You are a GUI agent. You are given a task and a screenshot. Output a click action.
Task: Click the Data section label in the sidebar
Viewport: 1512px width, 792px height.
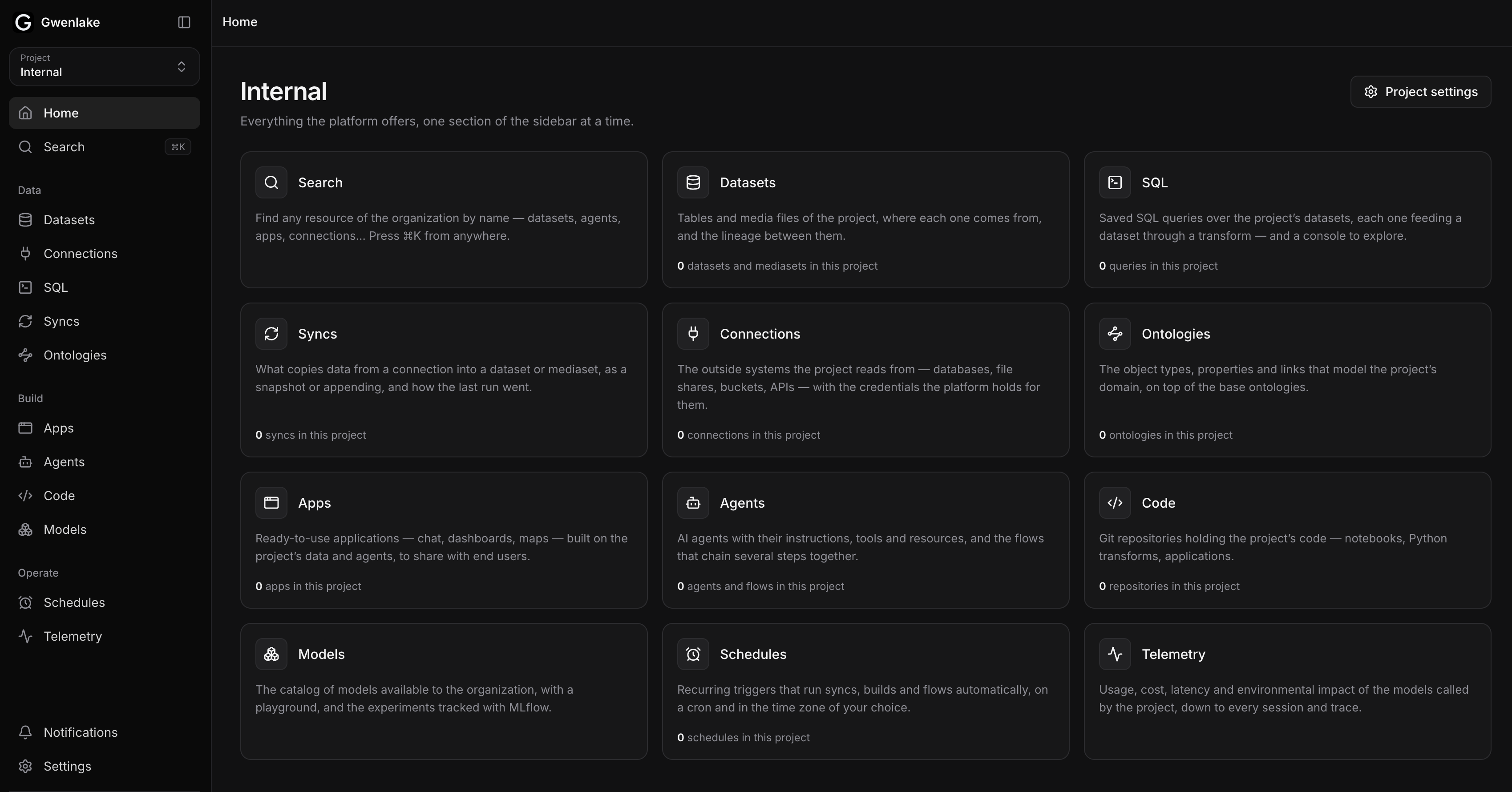[29, 190]
